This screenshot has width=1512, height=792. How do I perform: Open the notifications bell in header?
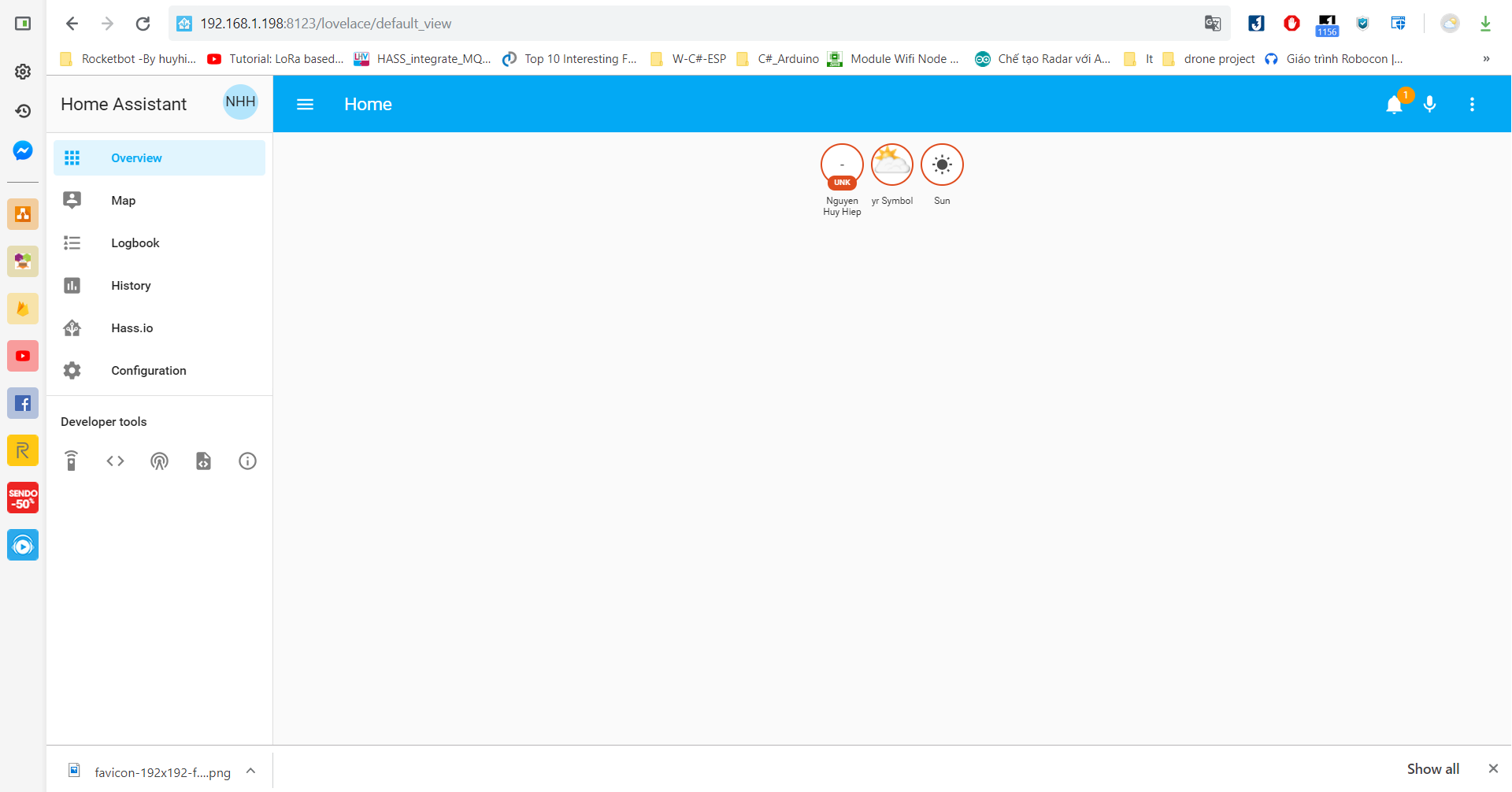tap(1394, 104)
